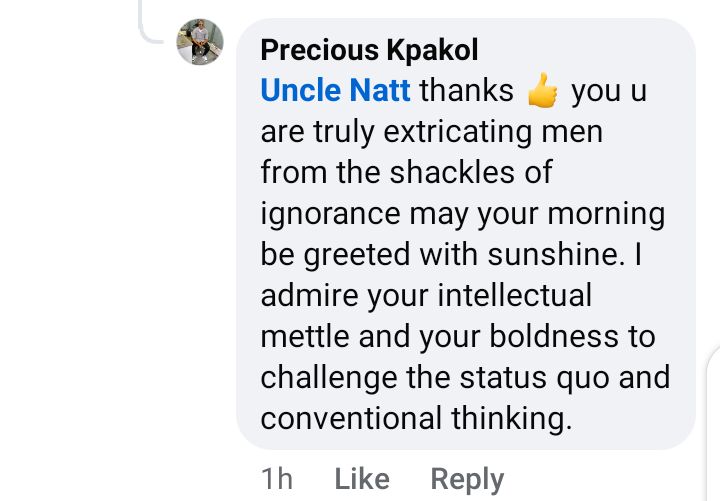Click the thumbs up emoji in comment
This screenshot has height=501, width=720.
tap(542, 91)
